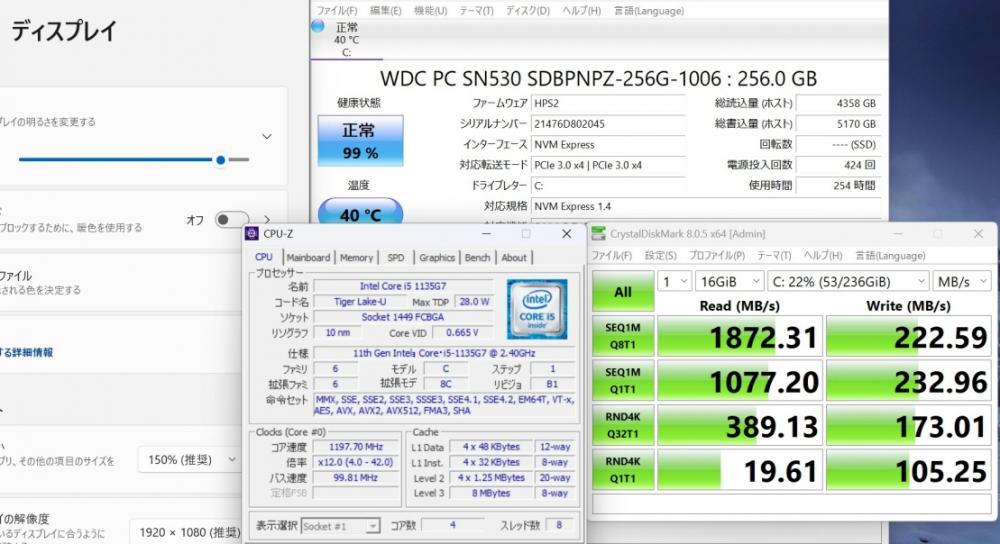
Task: Click the core speed 1197.70 MHz value
Action: pos(356,447)
